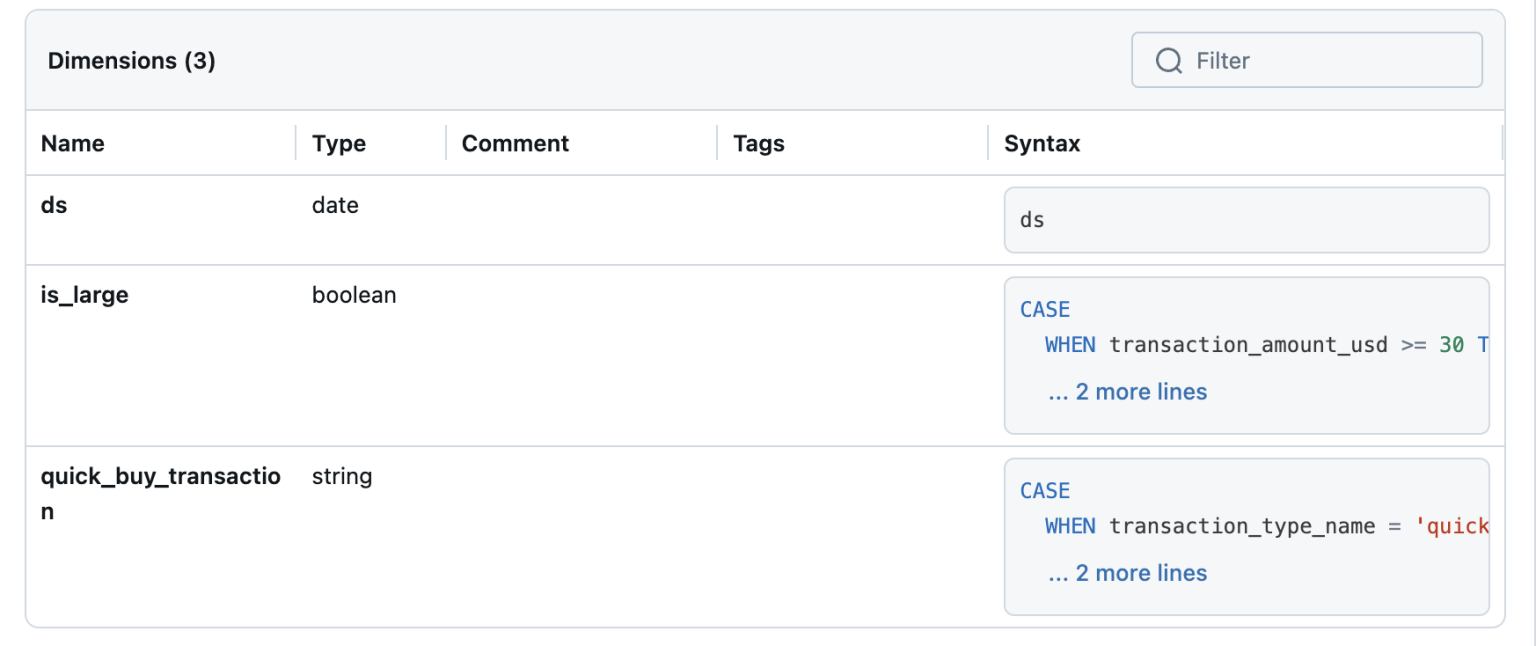This screenshot has width=1536, height=646.
Task: Click the Tags column header
Action: 758,143
